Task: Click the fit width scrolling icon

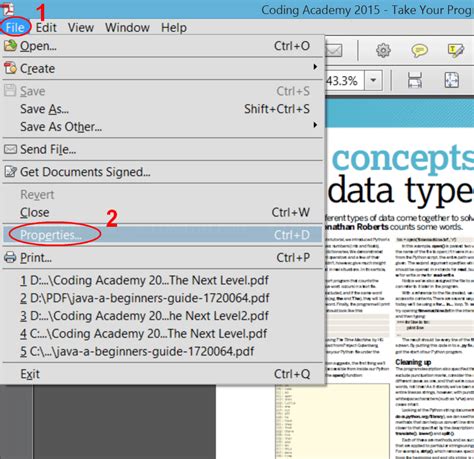Action: [x=415, y=80]
